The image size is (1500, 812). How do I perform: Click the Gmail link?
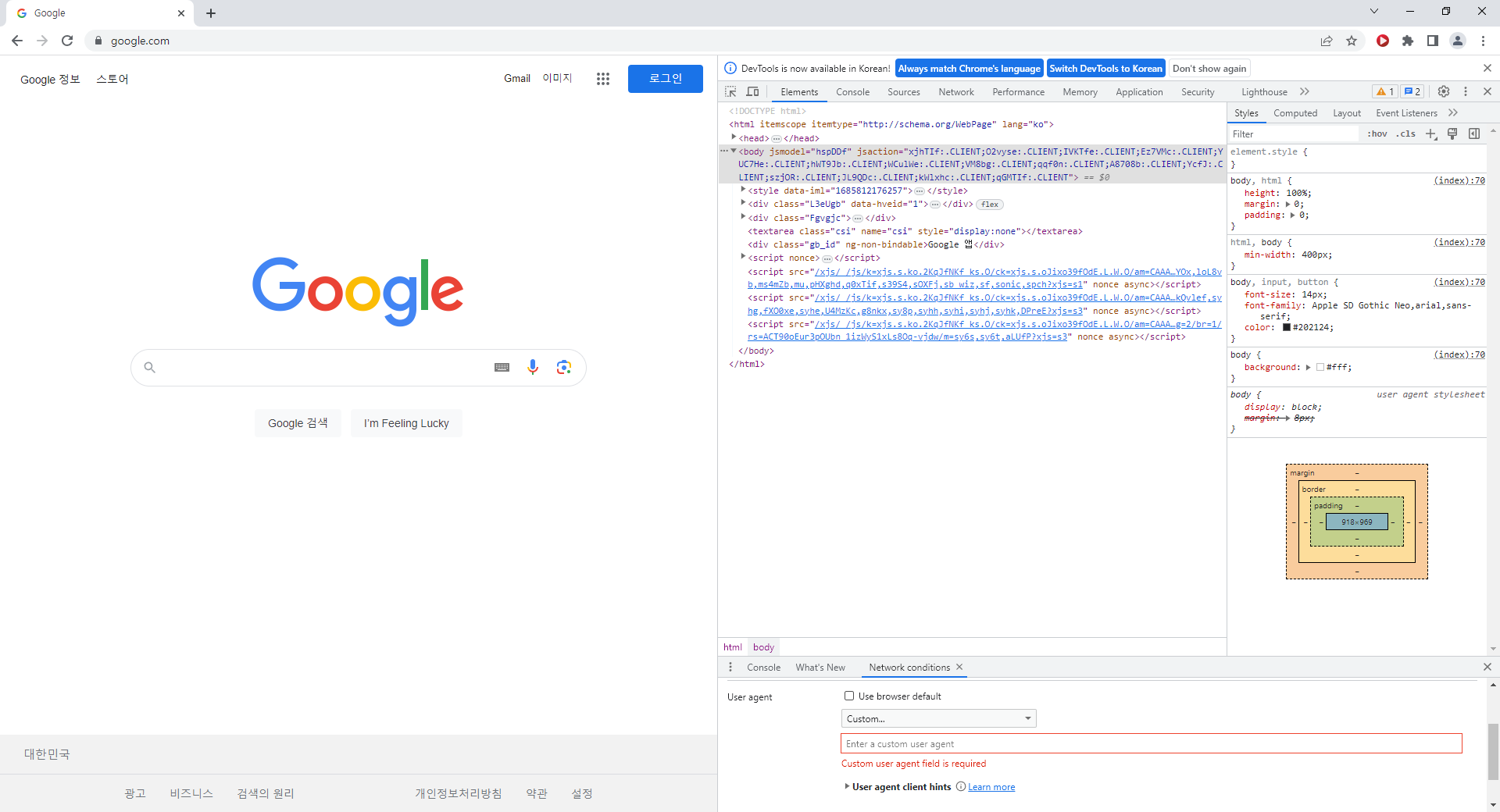point(517,78)
